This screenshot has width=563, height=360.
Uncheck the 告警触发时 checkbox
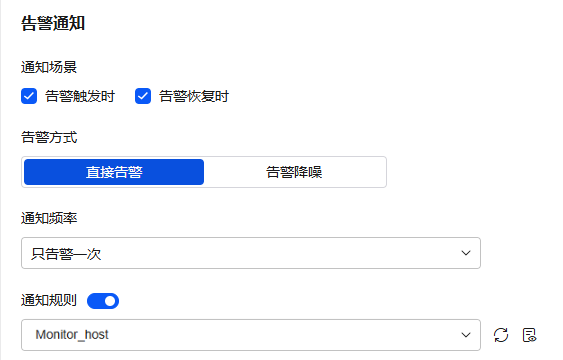point(29,96)
